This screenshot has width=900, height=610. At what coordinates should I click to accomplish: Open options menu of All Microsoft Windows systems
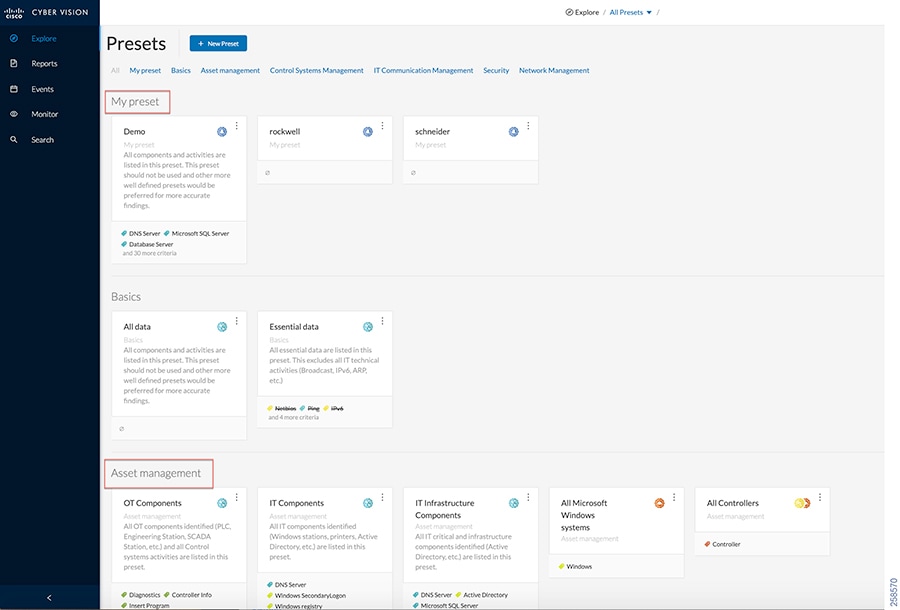pyautogui.click(x=674, y=497)
